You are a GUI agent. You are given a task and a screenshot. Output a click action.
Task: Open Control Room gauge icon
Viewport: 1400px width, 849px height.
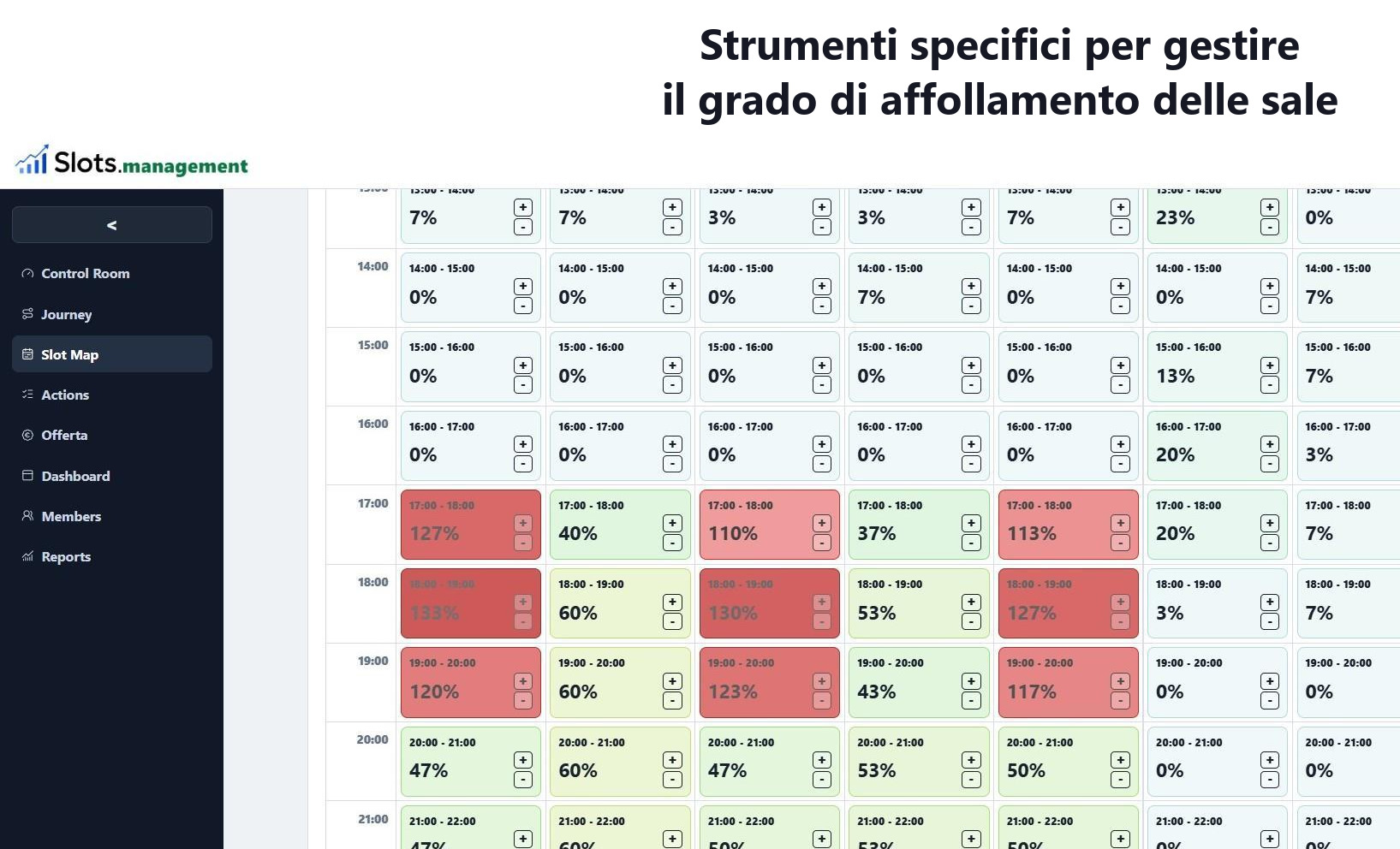pos(27,274)
